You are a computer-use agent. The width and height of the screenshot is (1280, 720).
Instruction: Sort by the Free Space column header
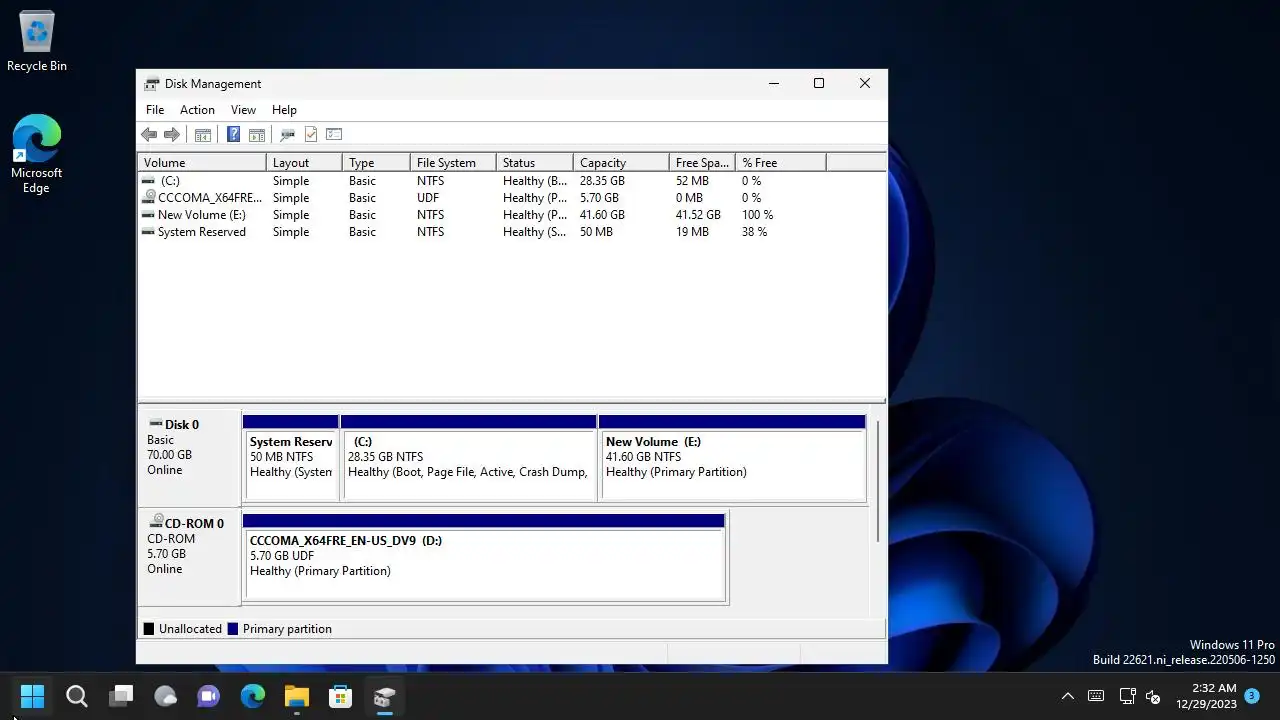click(x=702, y=162)
